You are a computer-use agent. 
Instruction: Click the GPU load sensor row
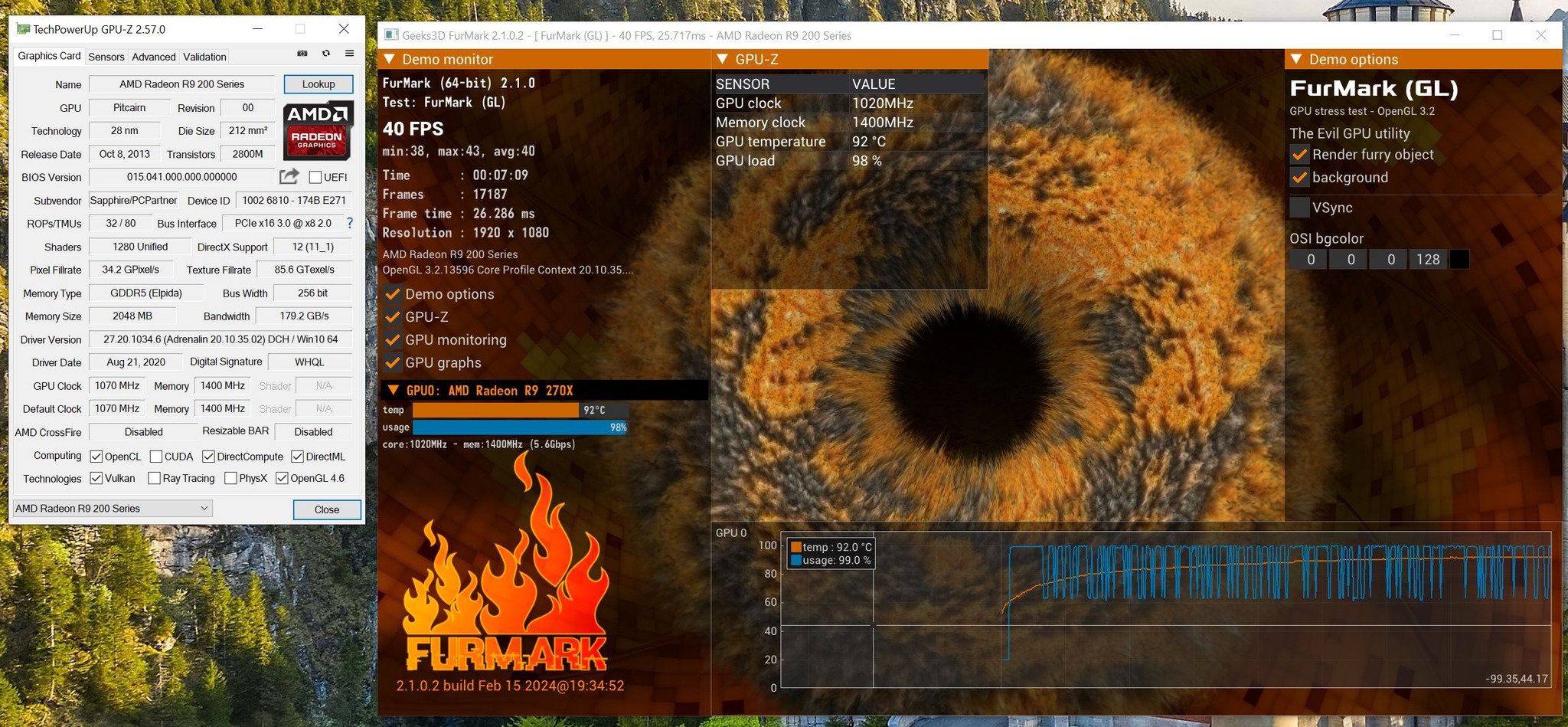coord(849,161)
